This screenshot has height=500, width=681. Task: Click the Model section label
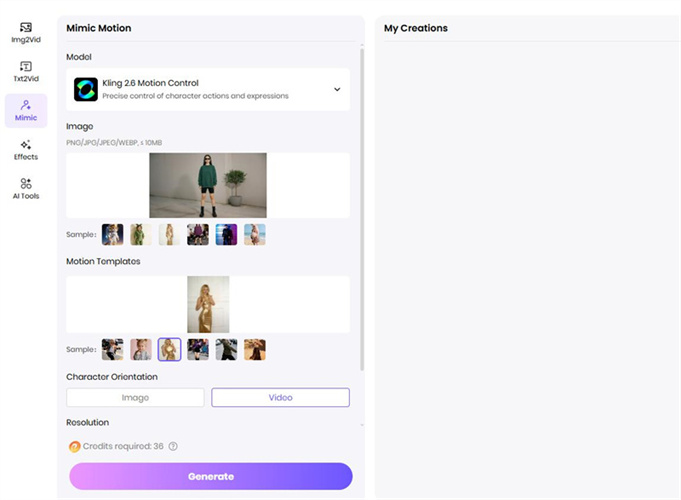(79, 57)
